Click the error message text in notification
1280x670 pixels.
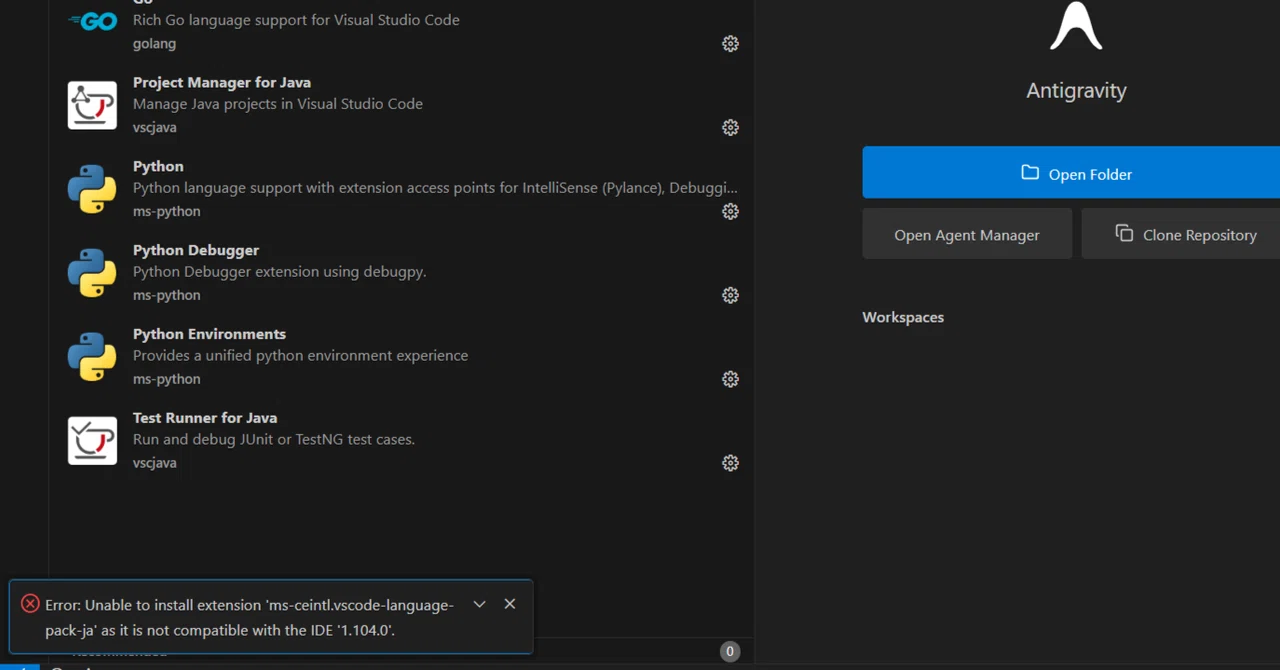coord(249,617)
